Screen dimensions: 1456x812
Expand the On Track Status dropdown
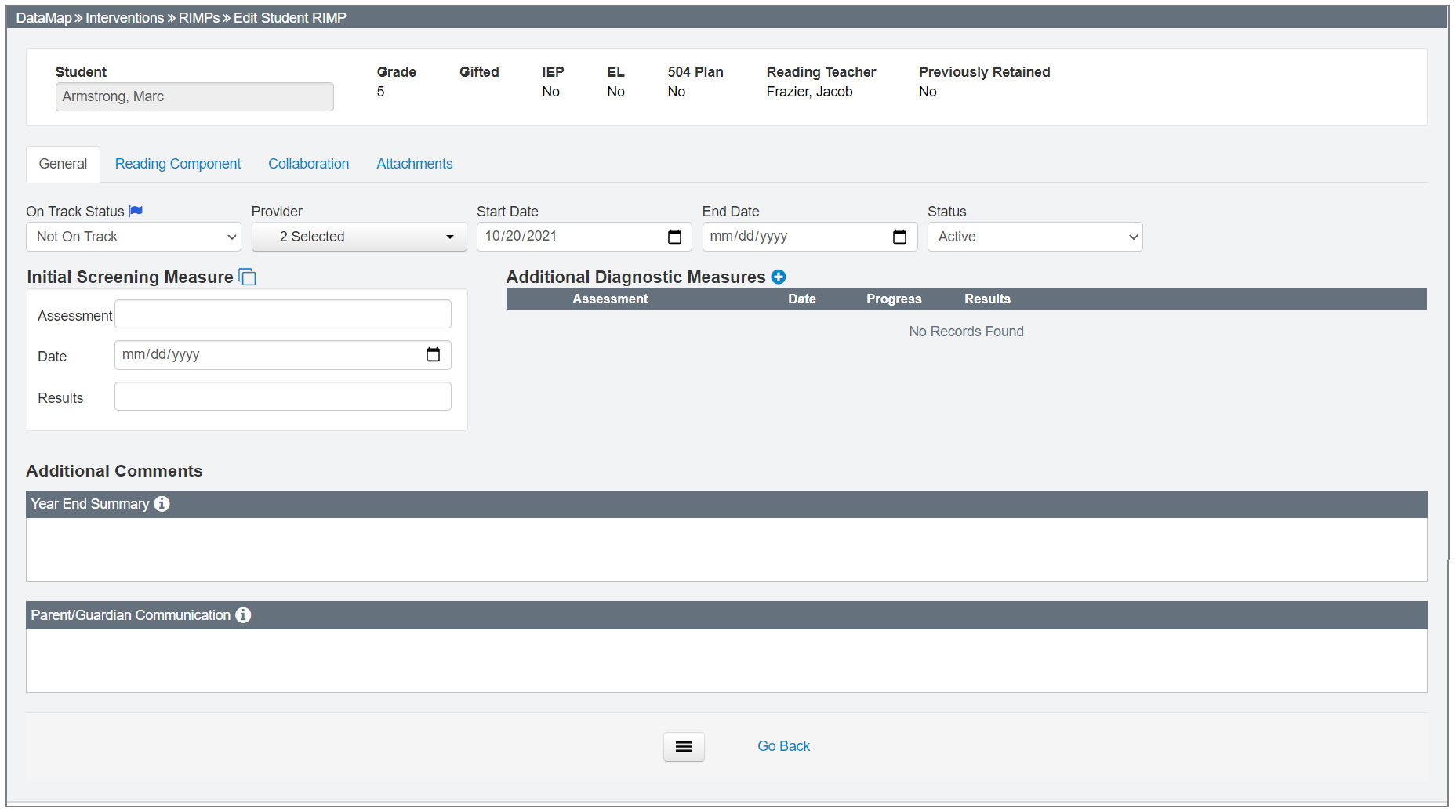tap(133, 237)
